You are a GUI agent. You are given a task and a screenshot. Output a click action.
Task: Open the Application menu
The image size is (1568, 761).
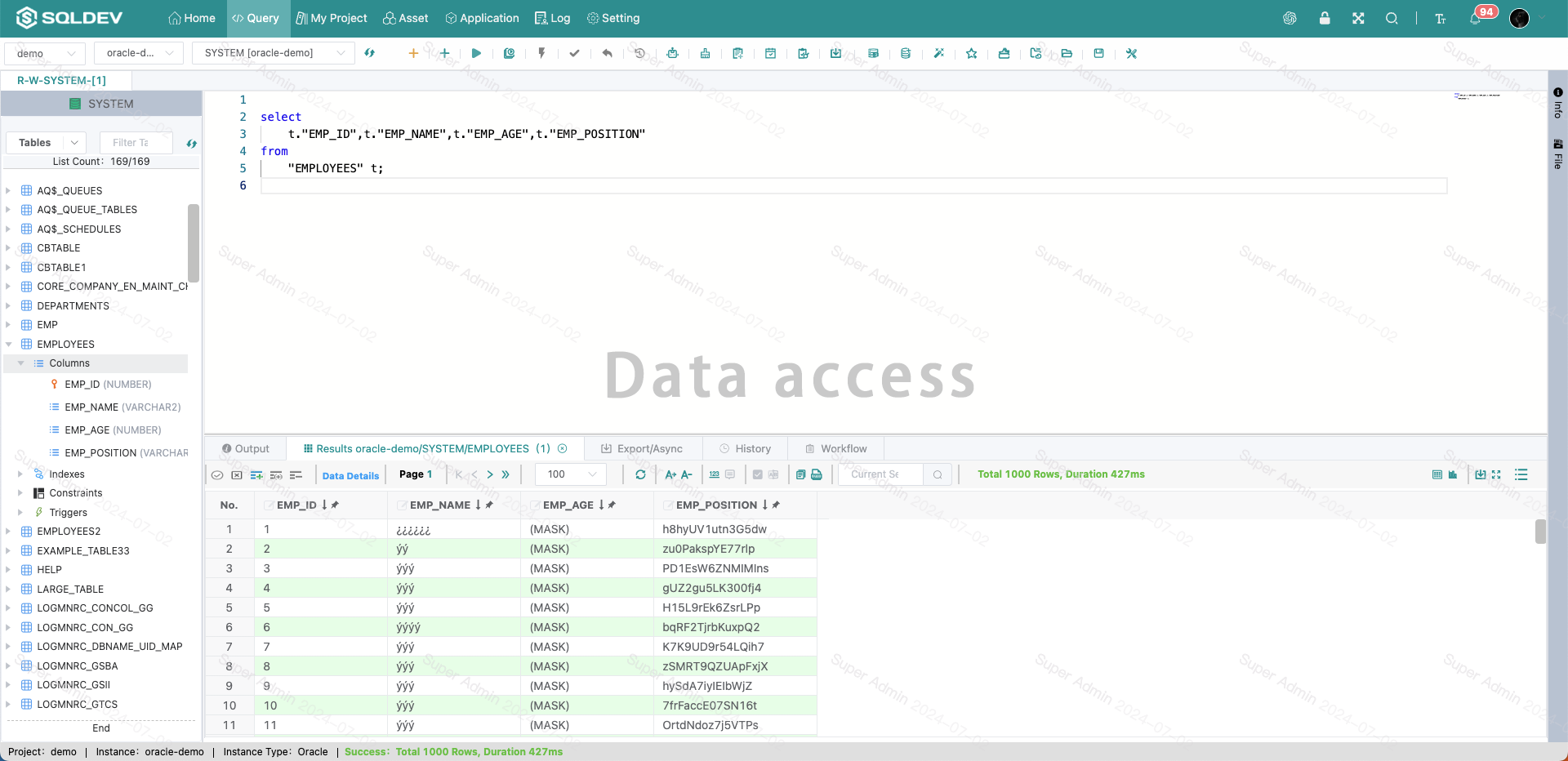pyautogui.click(x=482, y=18)
